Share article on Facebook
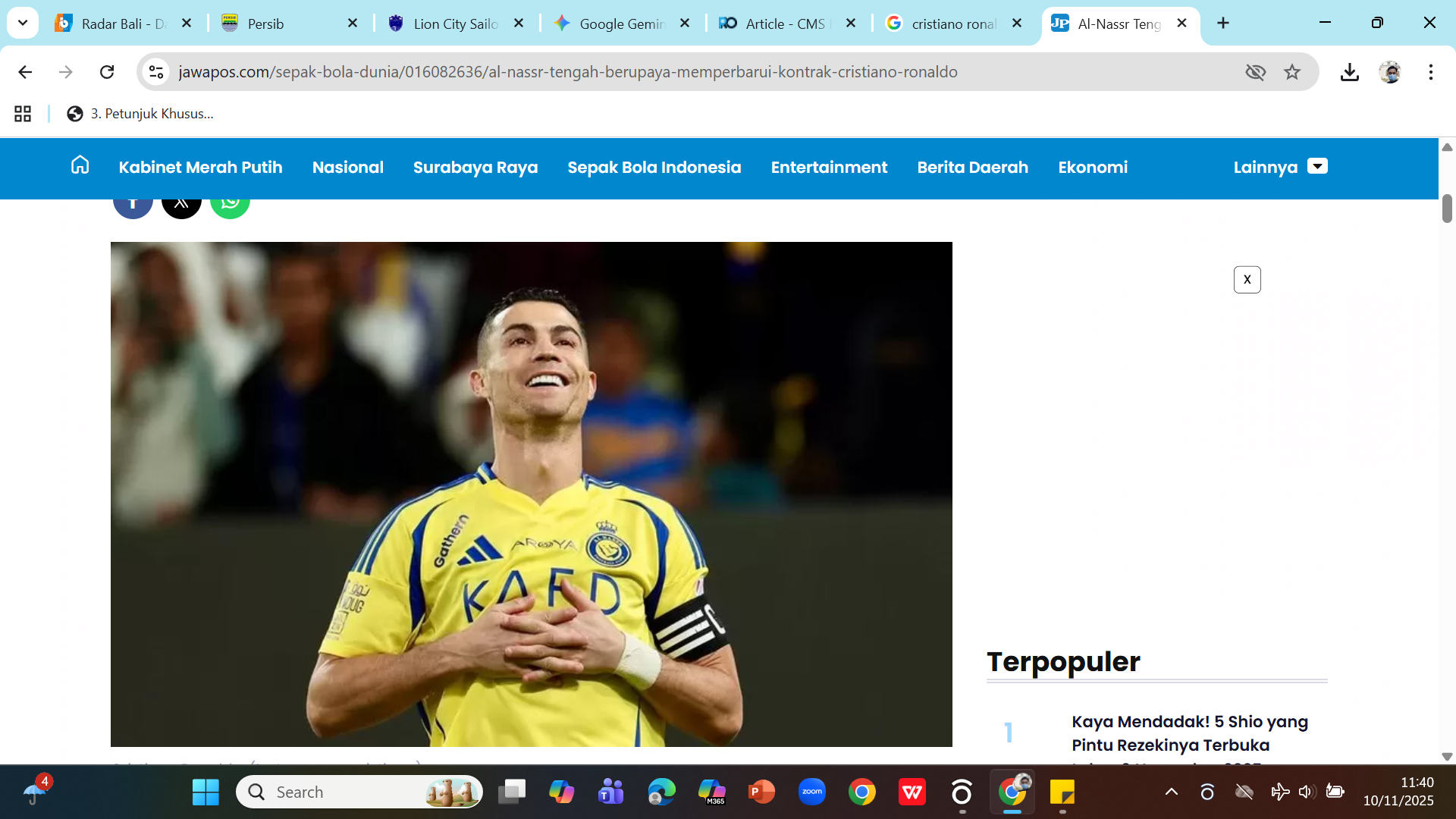This screenshot has width=1456, height=819. [133, 209]
